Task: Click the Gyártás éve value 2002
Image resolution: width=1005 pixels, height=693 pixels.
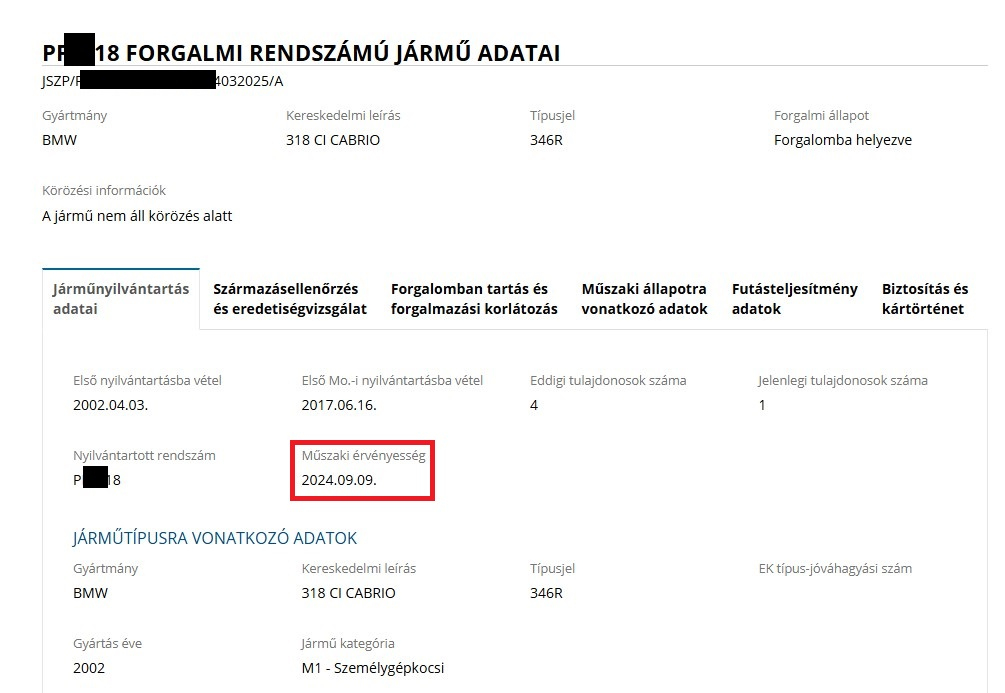Action: point(90,668)
